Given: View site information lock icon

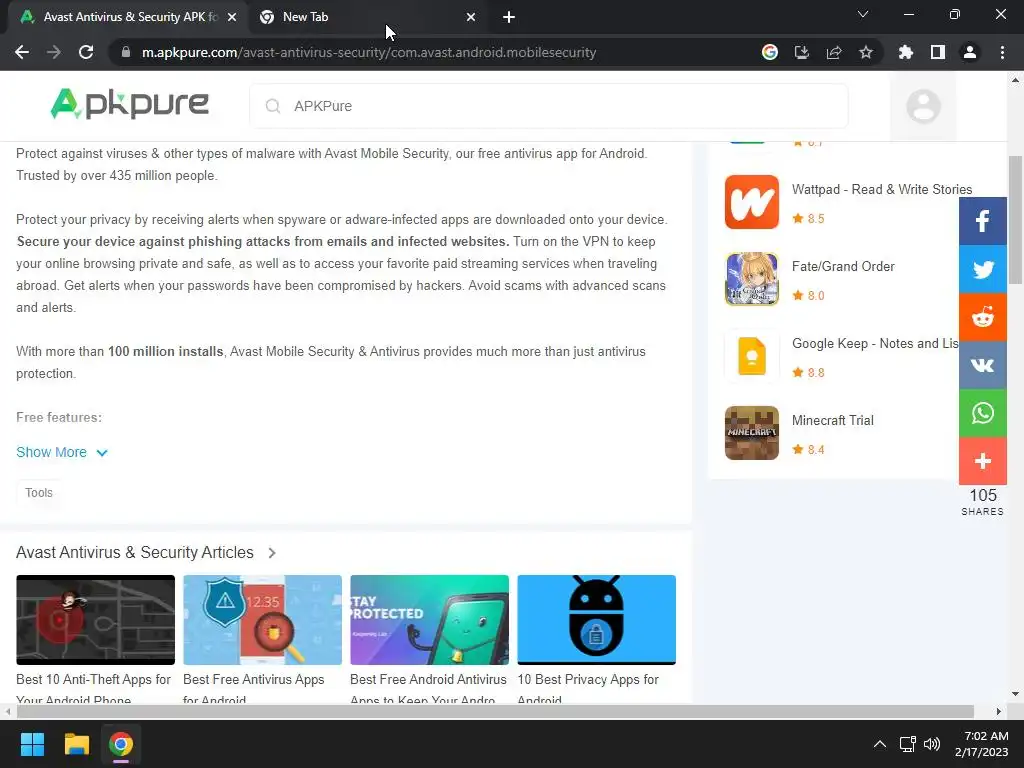Looking at the screenshot, I should 126,52.
